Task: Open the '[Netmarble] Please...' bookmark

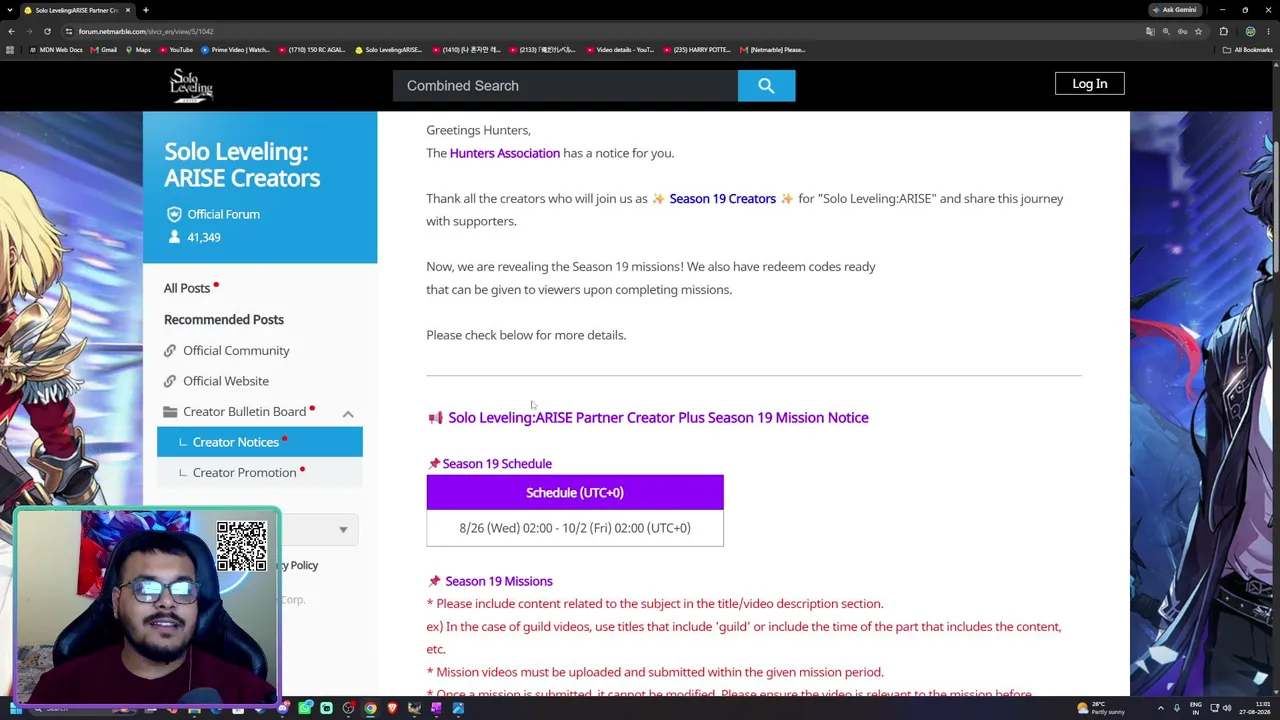Action: point(772,50)
